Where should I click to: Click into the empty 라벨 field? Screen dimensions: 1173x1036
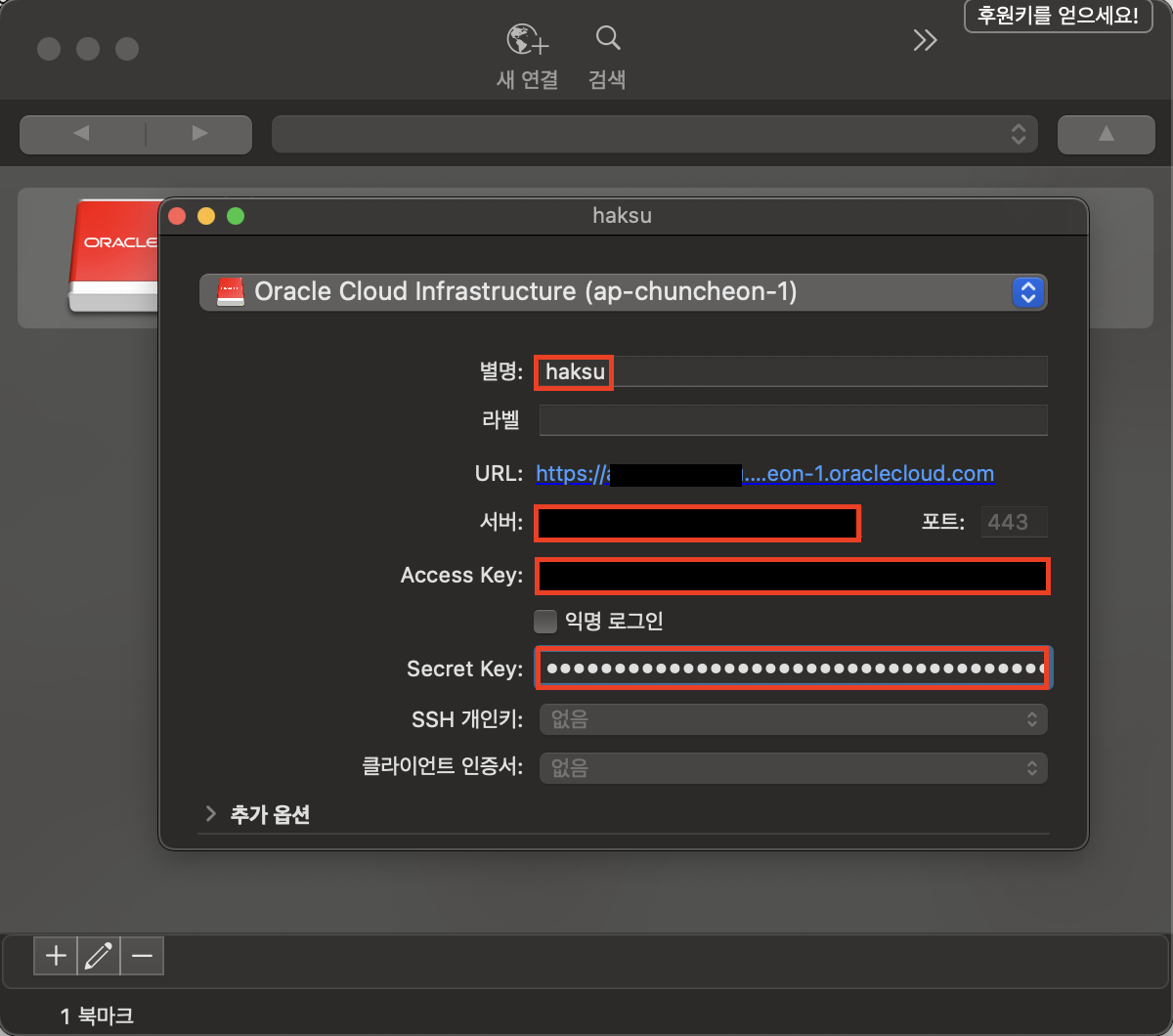tap(792, 420)
